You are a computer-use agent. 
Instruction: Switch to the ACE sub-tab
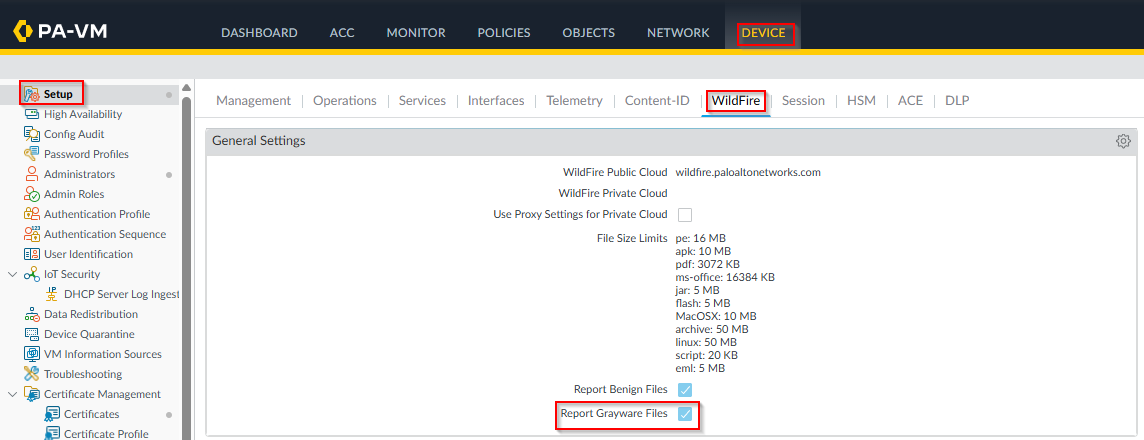point(910,101)
